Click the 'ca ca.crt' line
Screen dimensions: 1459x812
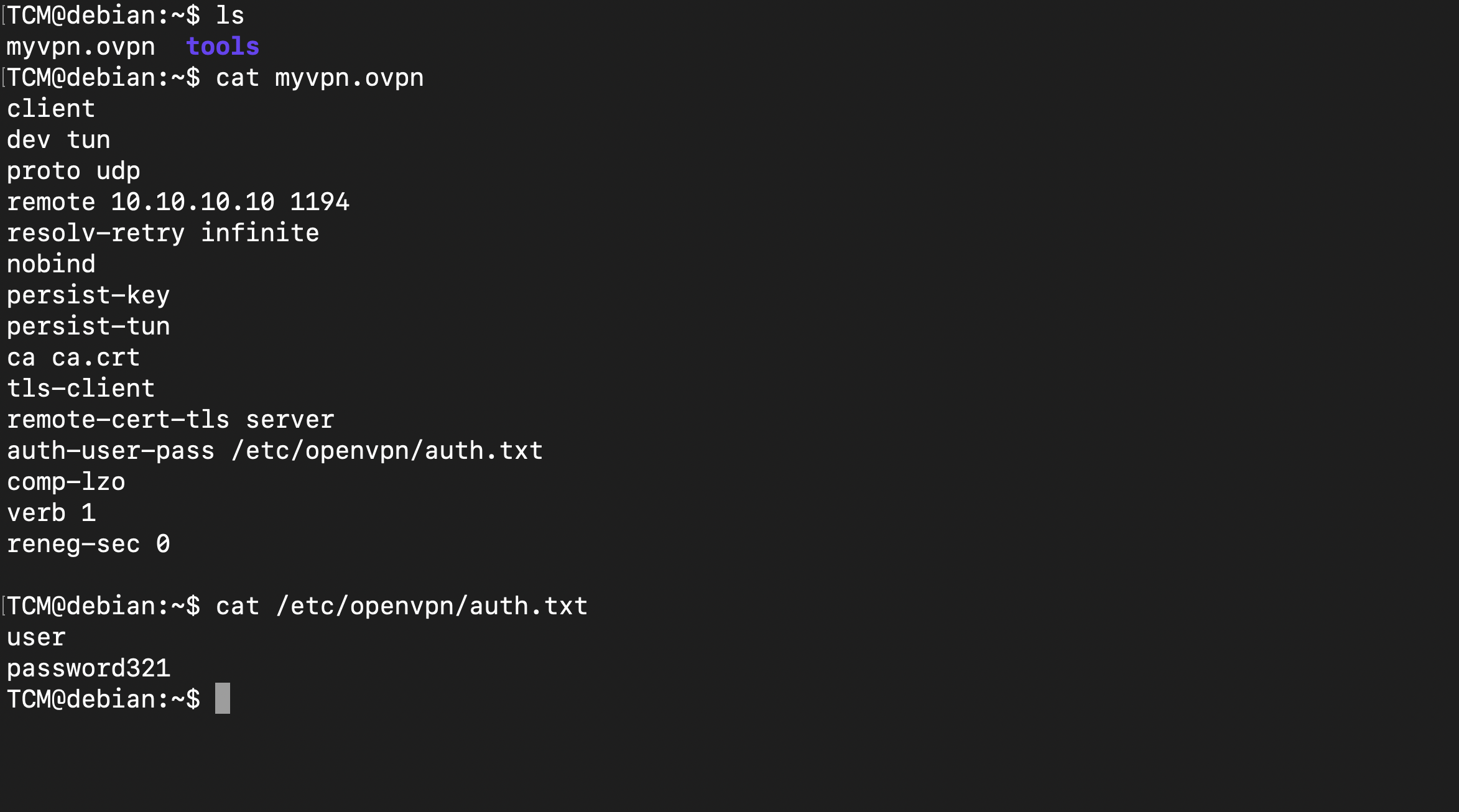(x=73, y=358)
